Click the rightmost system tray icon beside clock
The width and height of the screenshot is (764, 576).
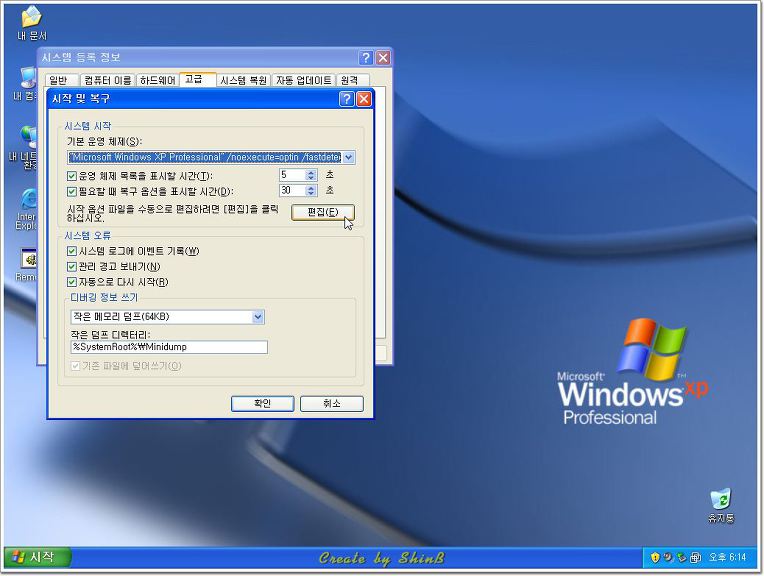695,557
